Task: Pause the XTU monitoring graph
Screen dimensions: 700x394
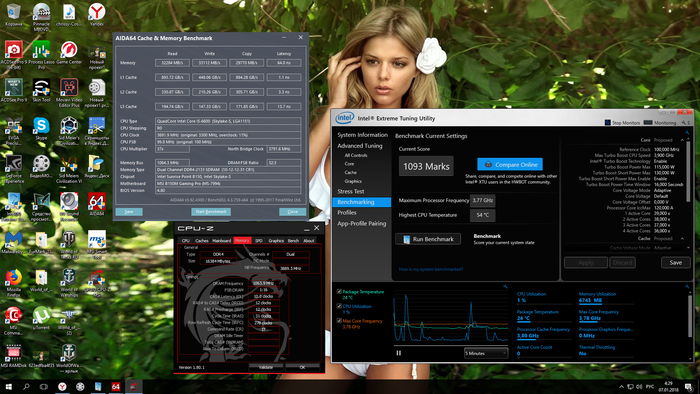Action: tap(399, 353)
